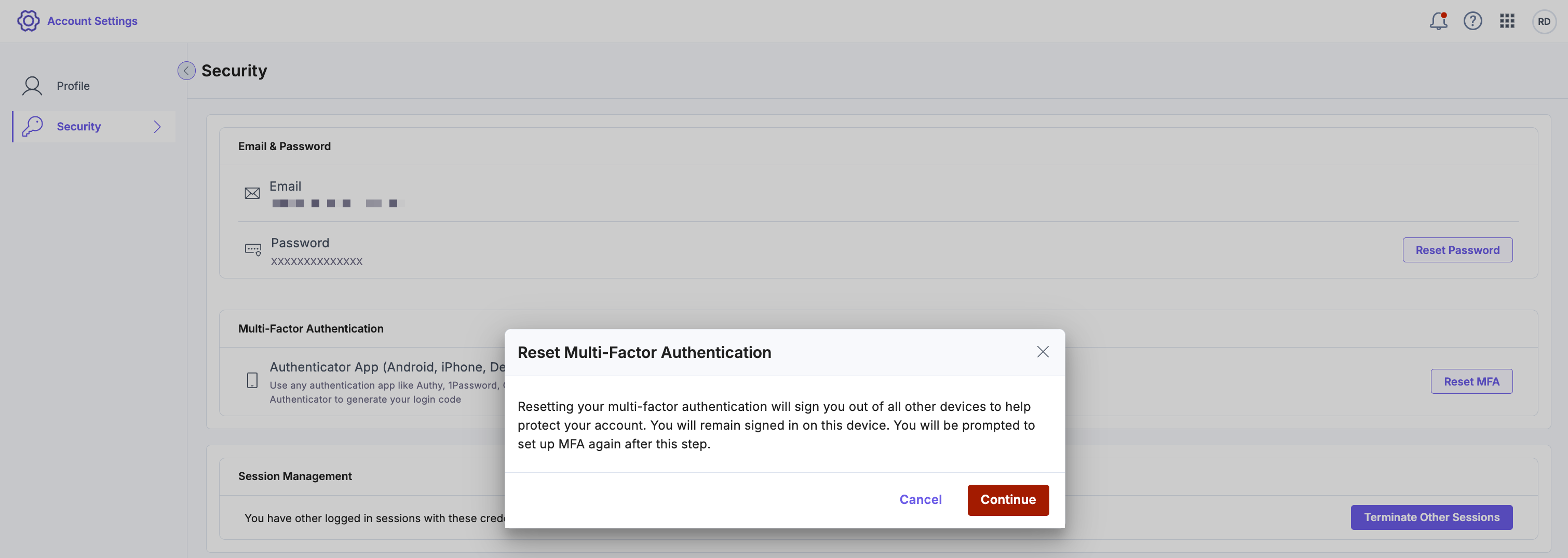Expand the Security chevron arrow

[x=157, y=127]
